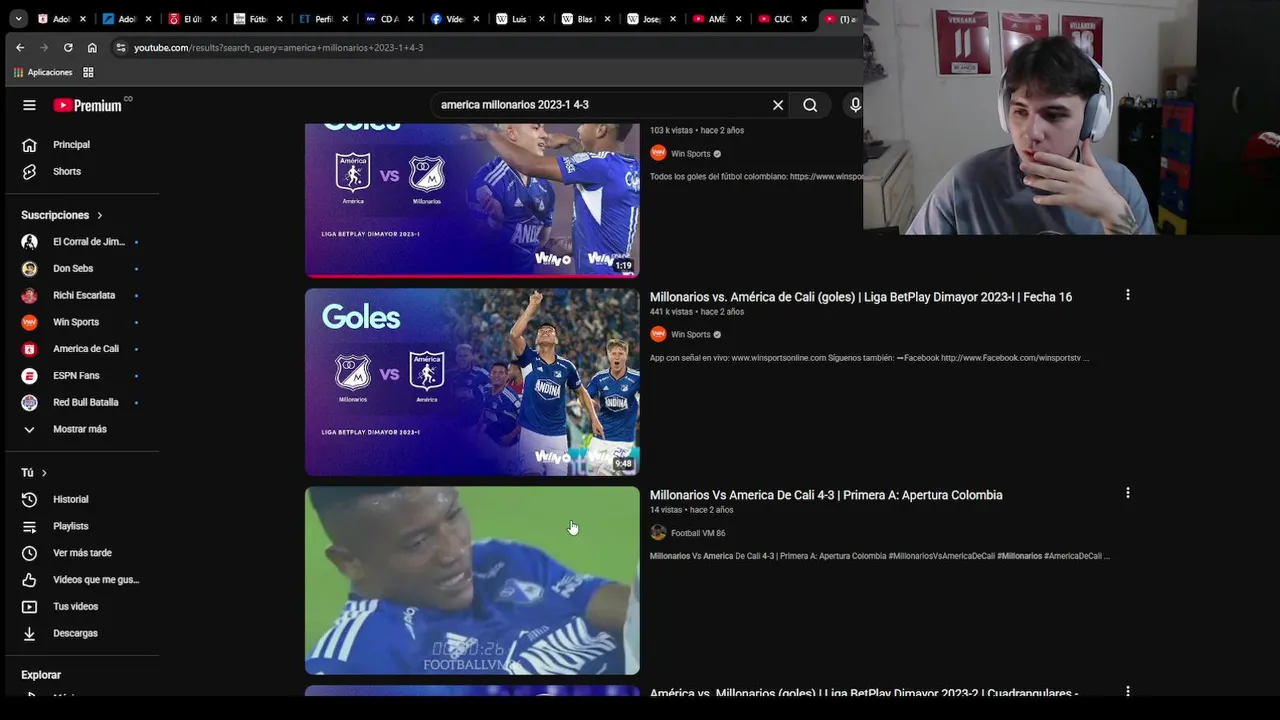Expand the Suscripciones section chevron
The image size is (1280, 720).
100,215
